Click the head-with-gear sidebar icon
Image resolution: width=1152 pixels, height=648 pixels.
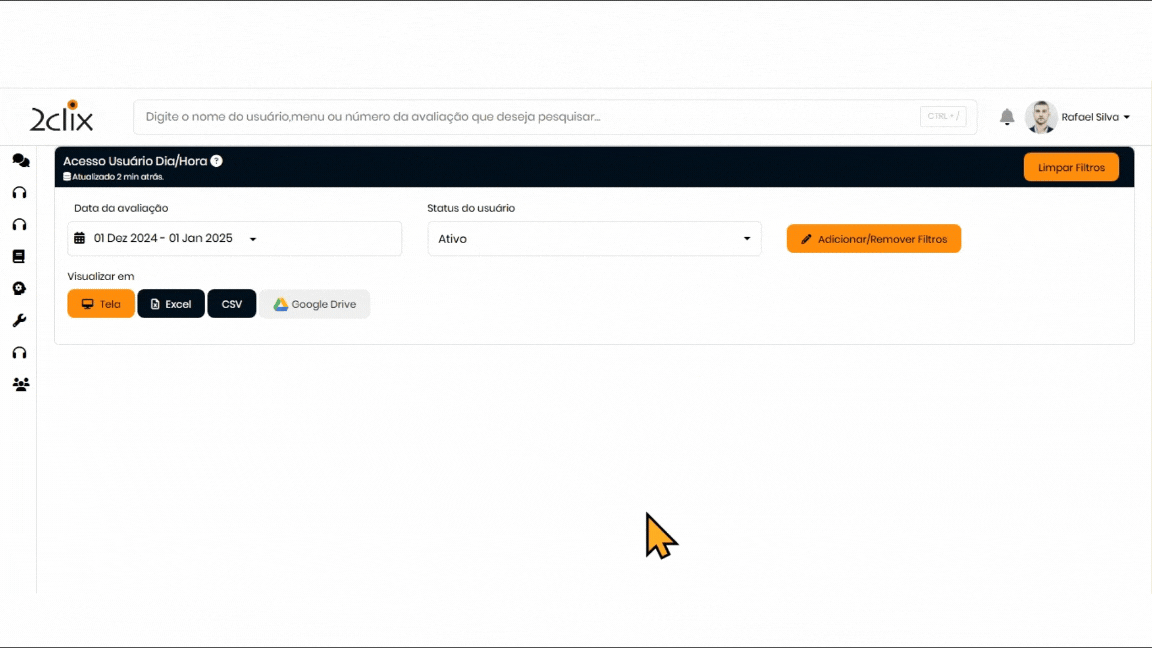pyautogui.click(x=19, y=288)
